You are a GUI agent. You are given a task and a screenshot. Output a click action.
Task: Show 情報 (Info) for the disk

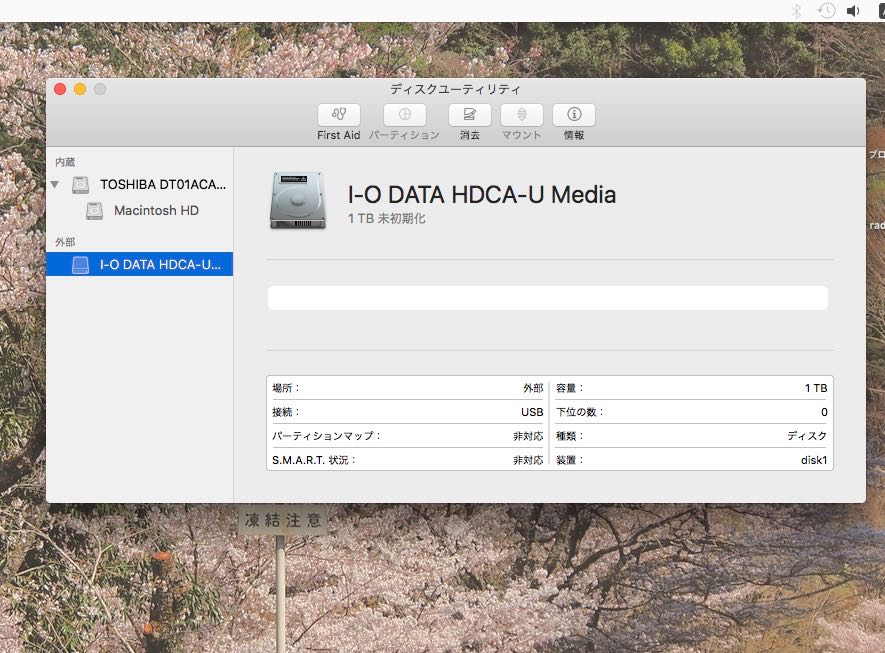(x=574, y=115)
